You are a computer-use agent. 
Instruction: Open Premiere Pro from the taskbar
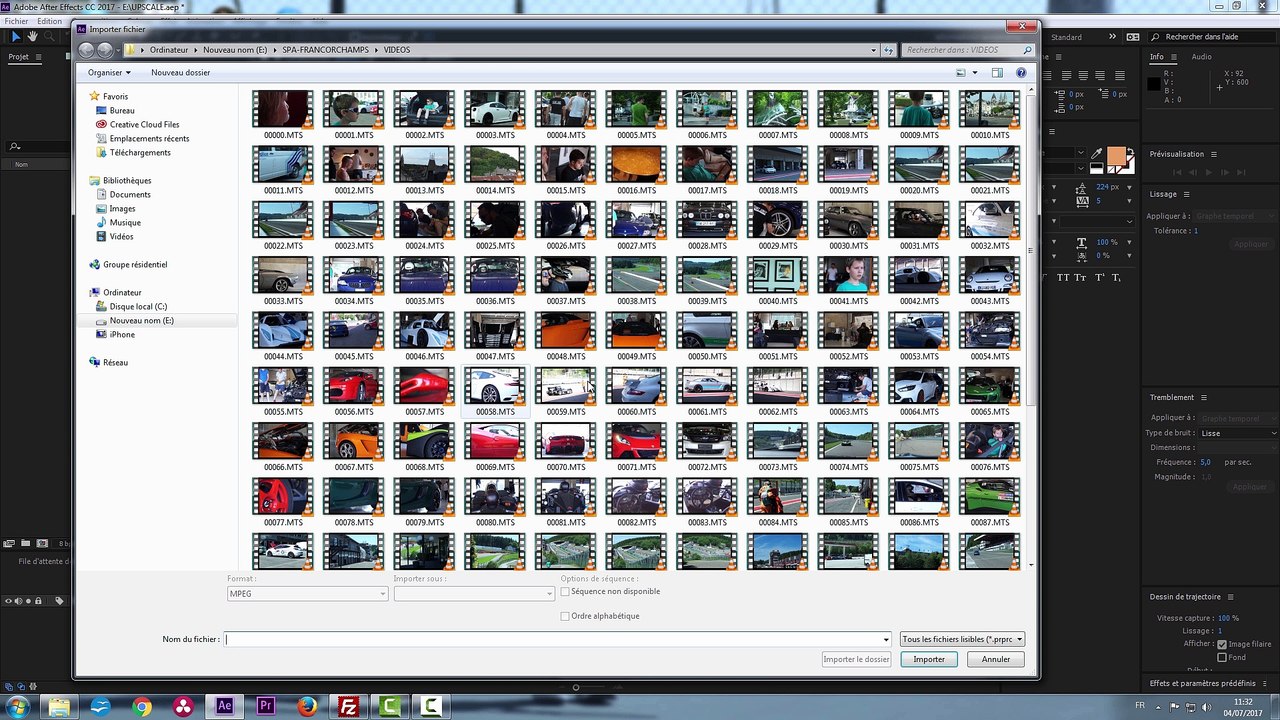(266, 707)
